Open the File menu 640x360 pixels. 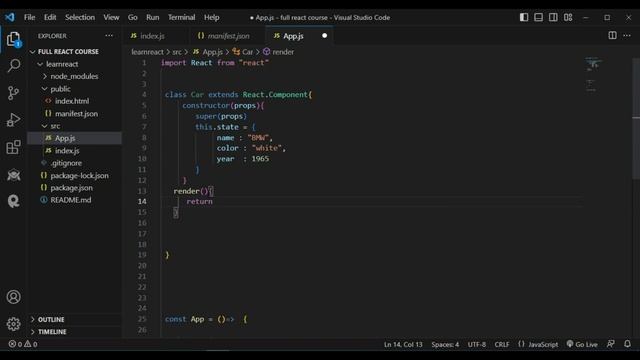click(x=29, y=17)
